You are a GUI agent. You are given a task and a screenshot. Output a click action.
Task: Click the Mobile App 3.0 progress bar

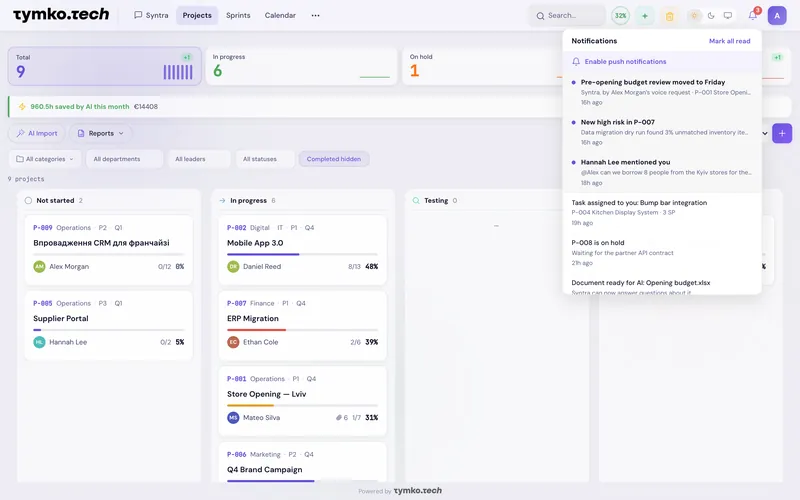pos(303,254)
